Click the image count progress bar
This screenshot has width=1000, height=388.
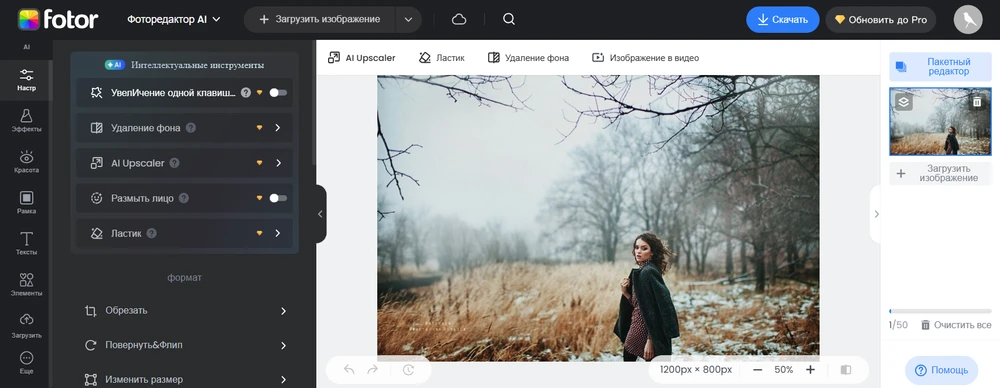pos(941,311)
